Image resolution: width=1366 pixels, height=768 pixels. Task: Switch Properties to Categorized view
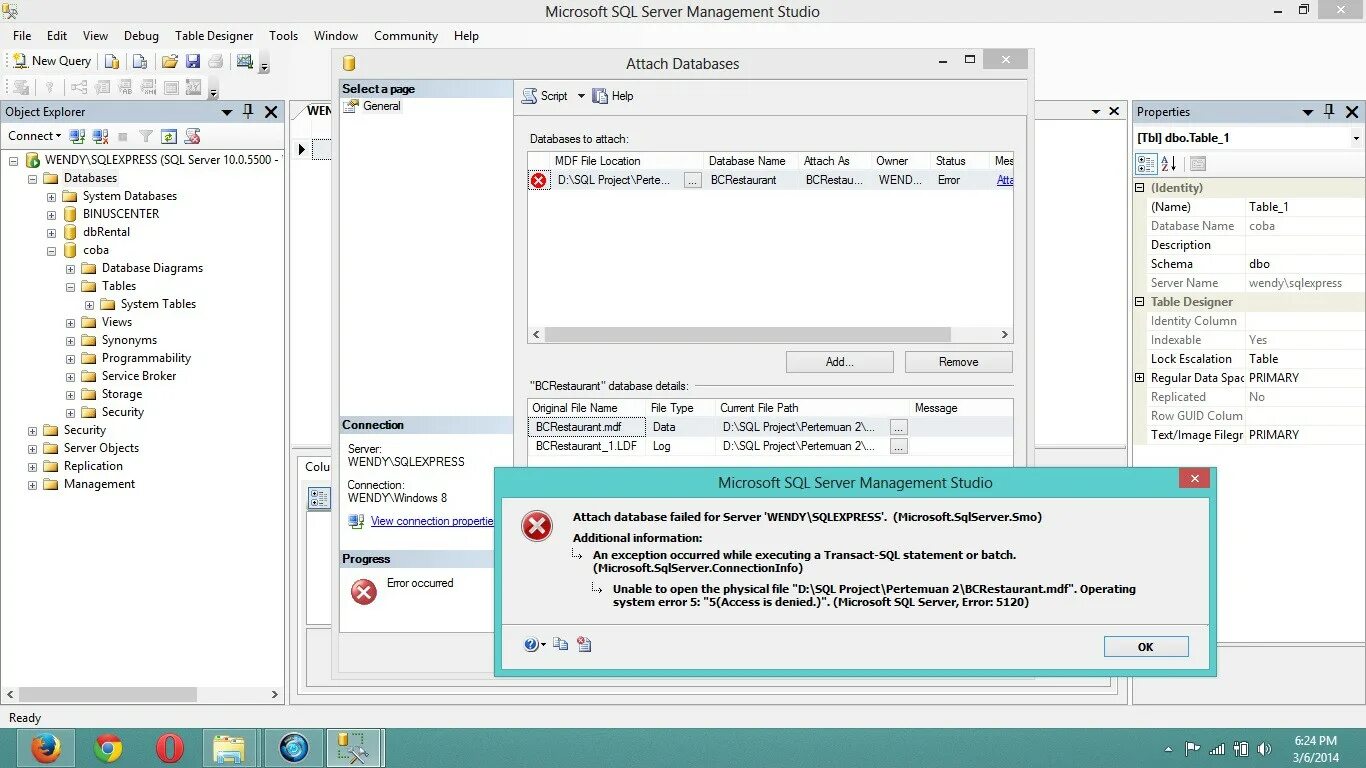[x=1147, y=163]
